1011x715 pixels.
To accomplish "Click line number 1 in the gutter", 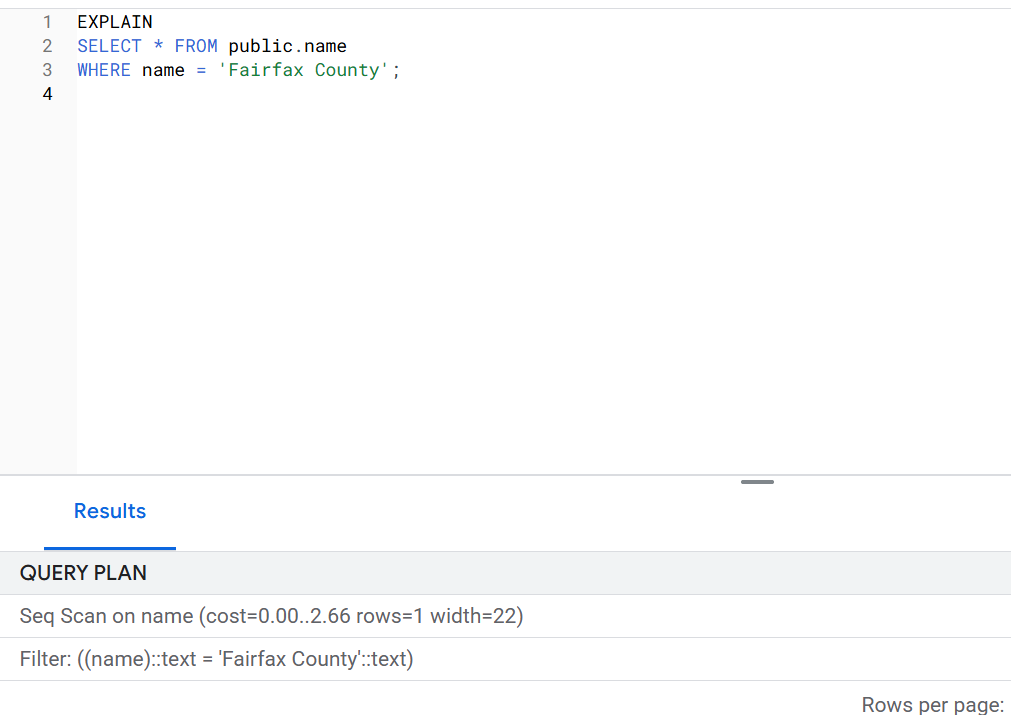I will 47,23.
